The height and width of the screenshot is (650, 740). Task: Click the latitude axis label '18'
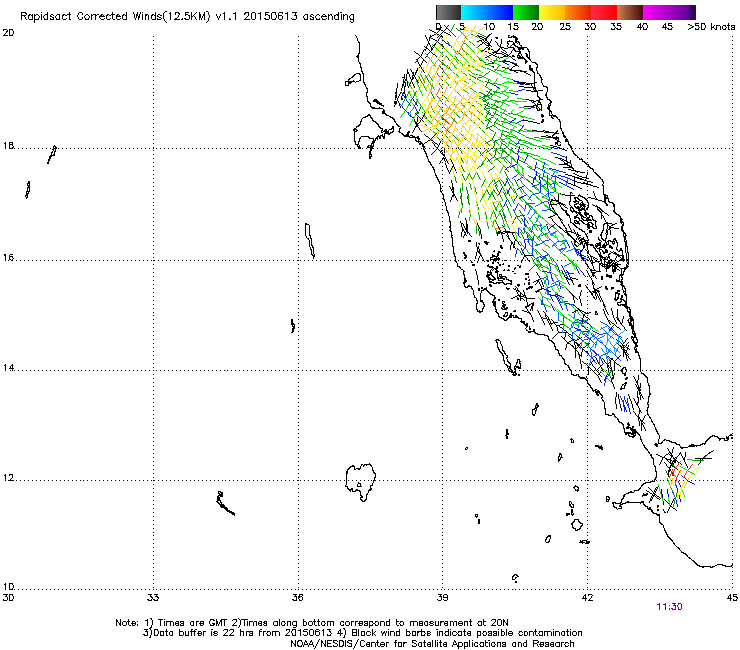8,146
